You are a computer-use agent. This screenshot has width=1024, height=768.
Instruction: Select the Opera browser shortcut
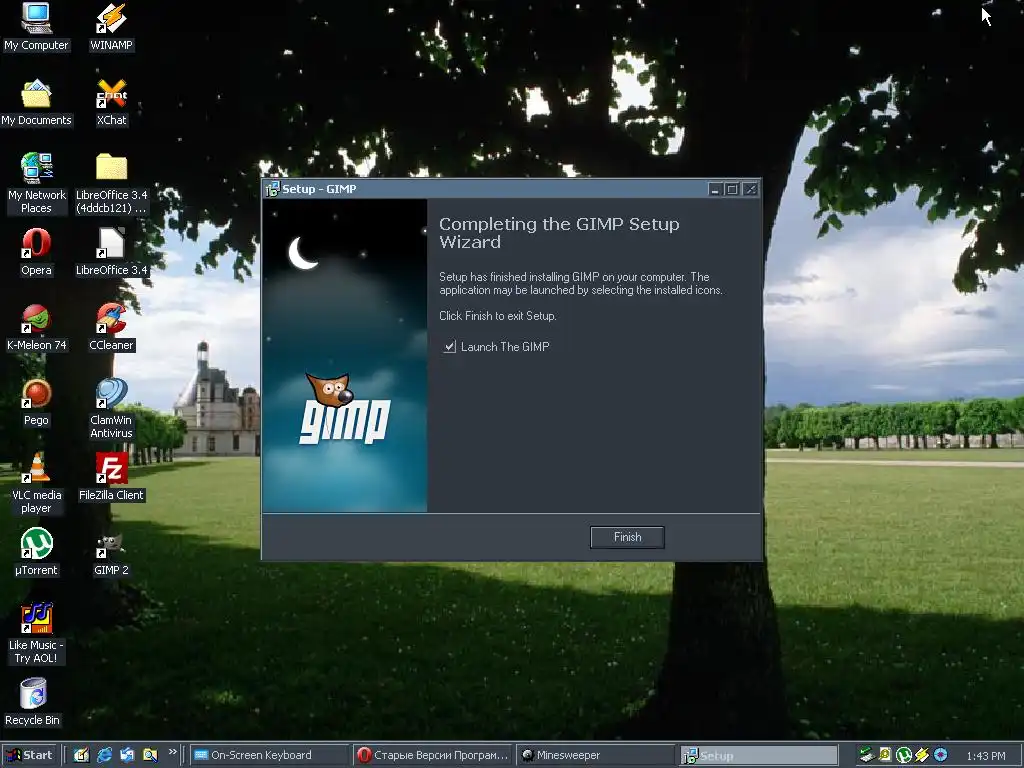click(36, 252)
